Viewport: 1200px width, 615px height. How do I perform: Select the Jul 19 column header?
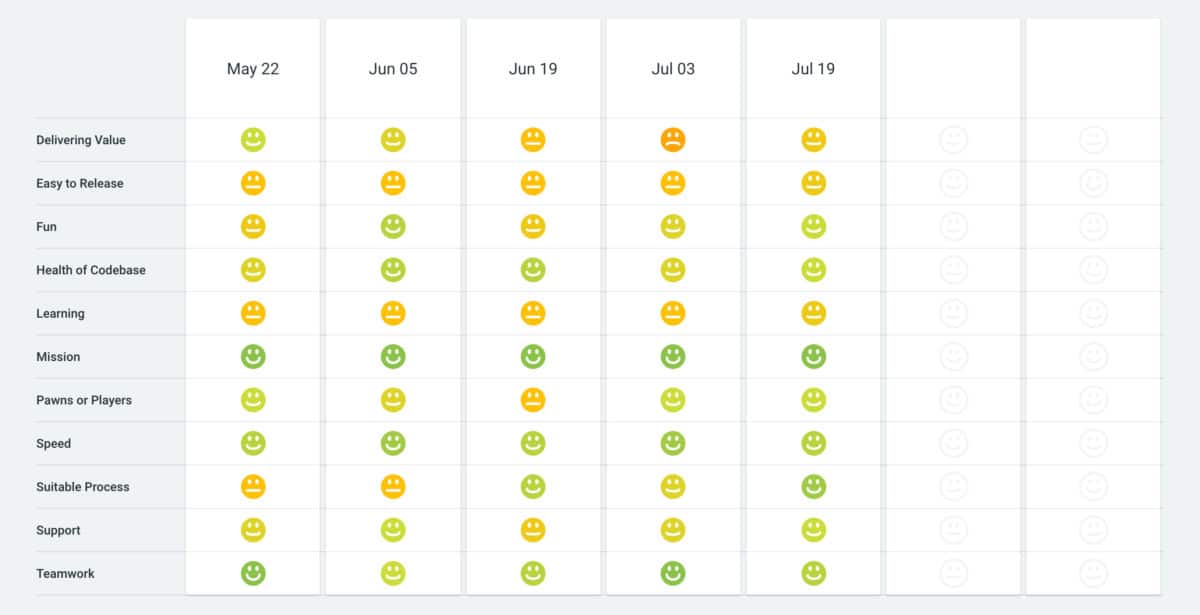pyautogui.click(x=813, y=69)
